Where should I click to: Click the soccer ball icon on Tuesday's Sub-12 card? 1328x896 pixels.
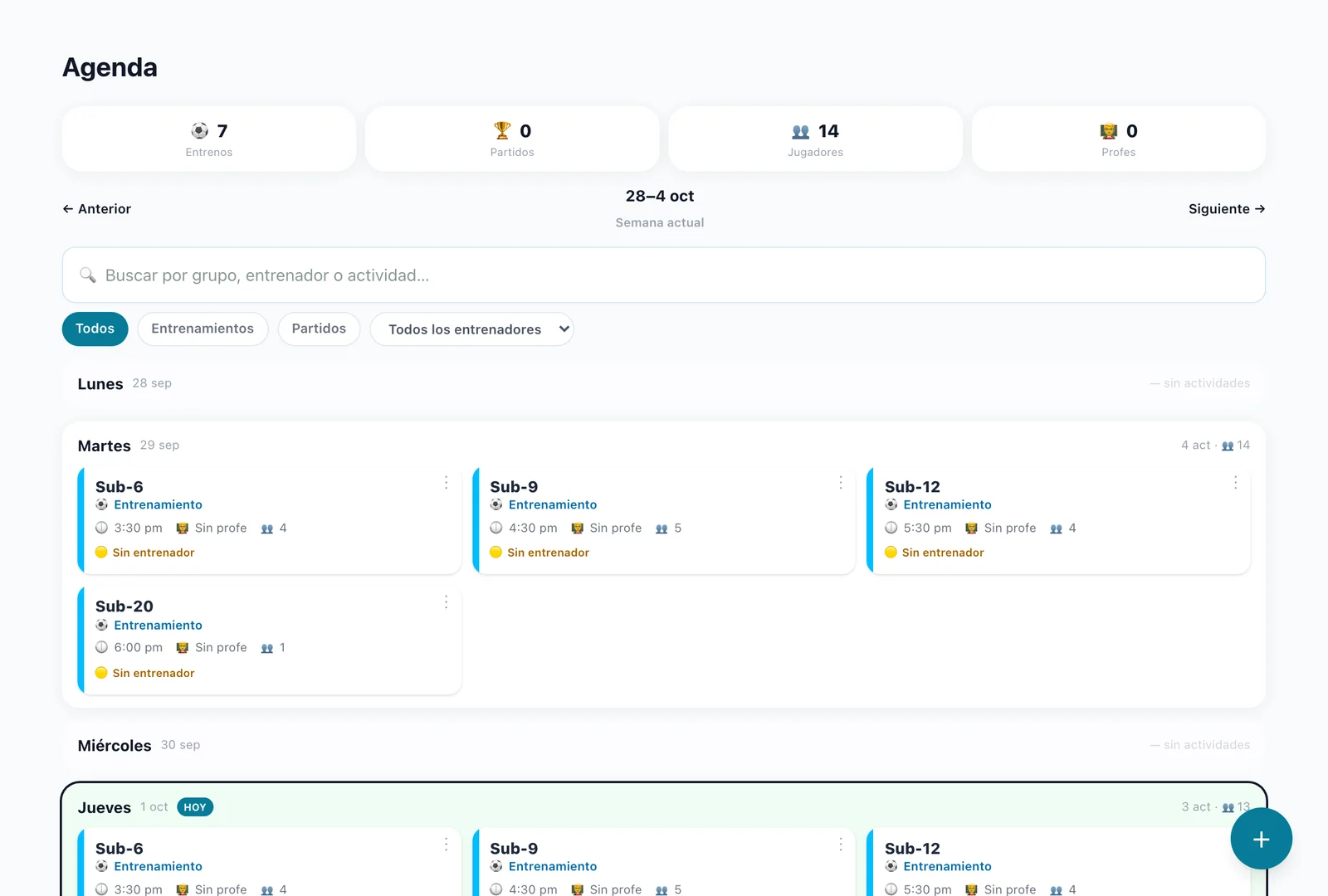click(891, 504)
